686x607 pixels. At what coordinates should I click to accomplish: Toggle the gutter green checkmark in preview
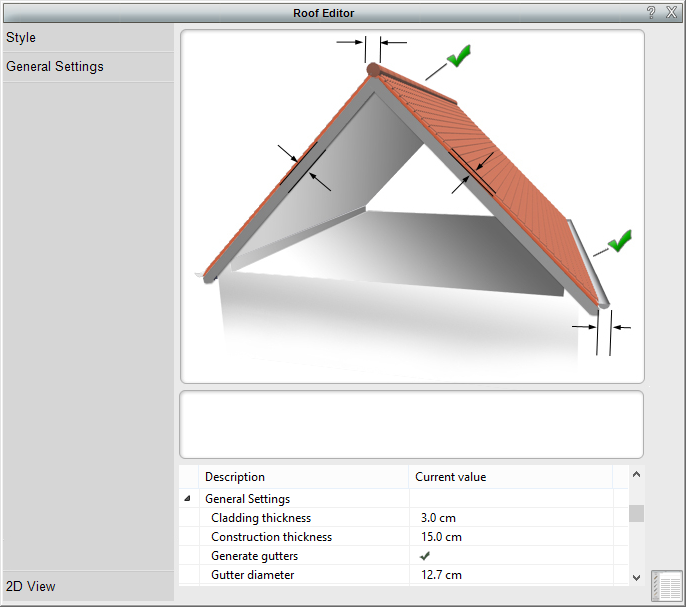coord(620,241)
